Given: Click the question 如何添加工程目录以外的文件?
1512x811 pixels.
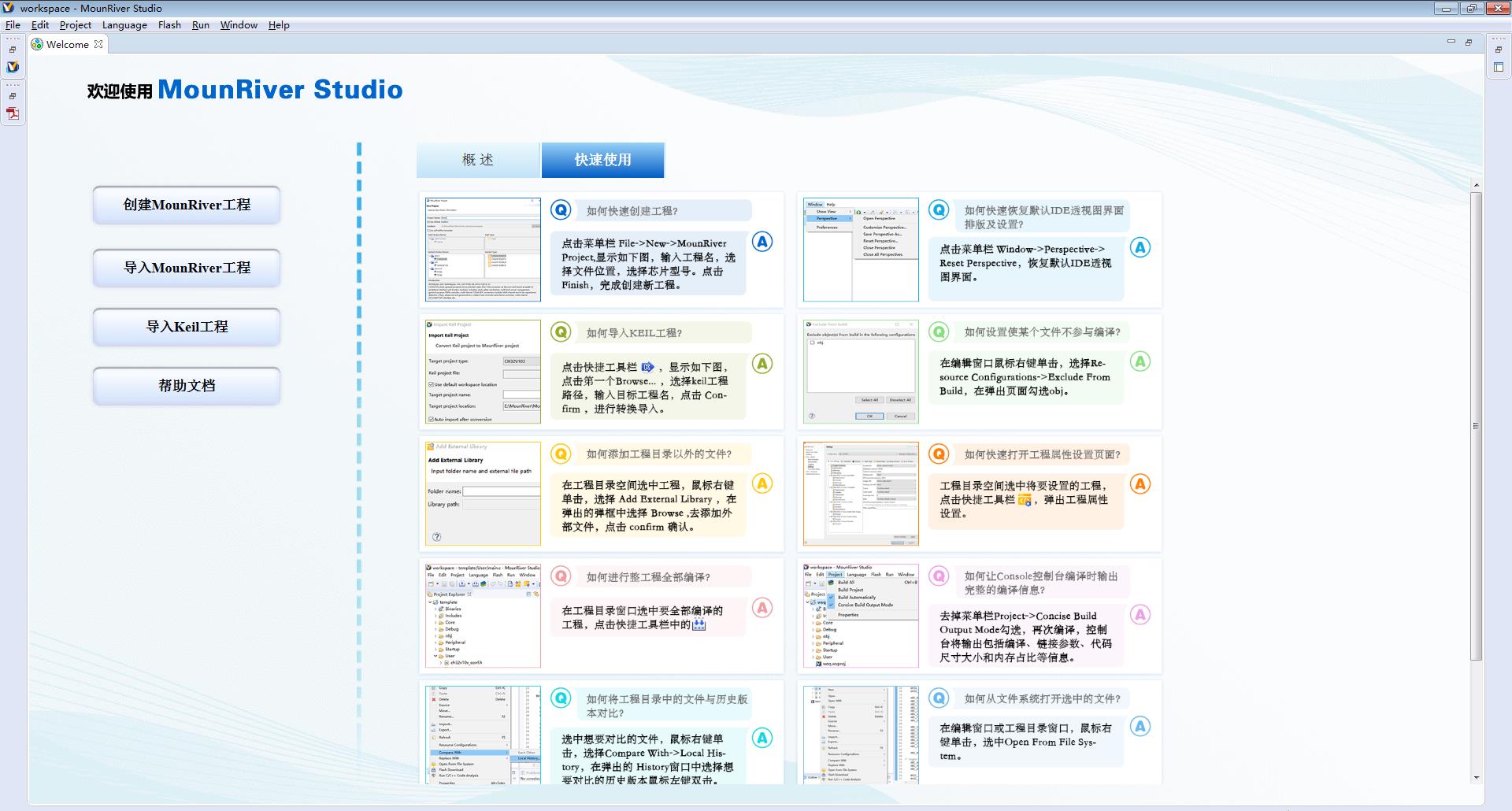Looking at the screenshot, I should point(658,454).
